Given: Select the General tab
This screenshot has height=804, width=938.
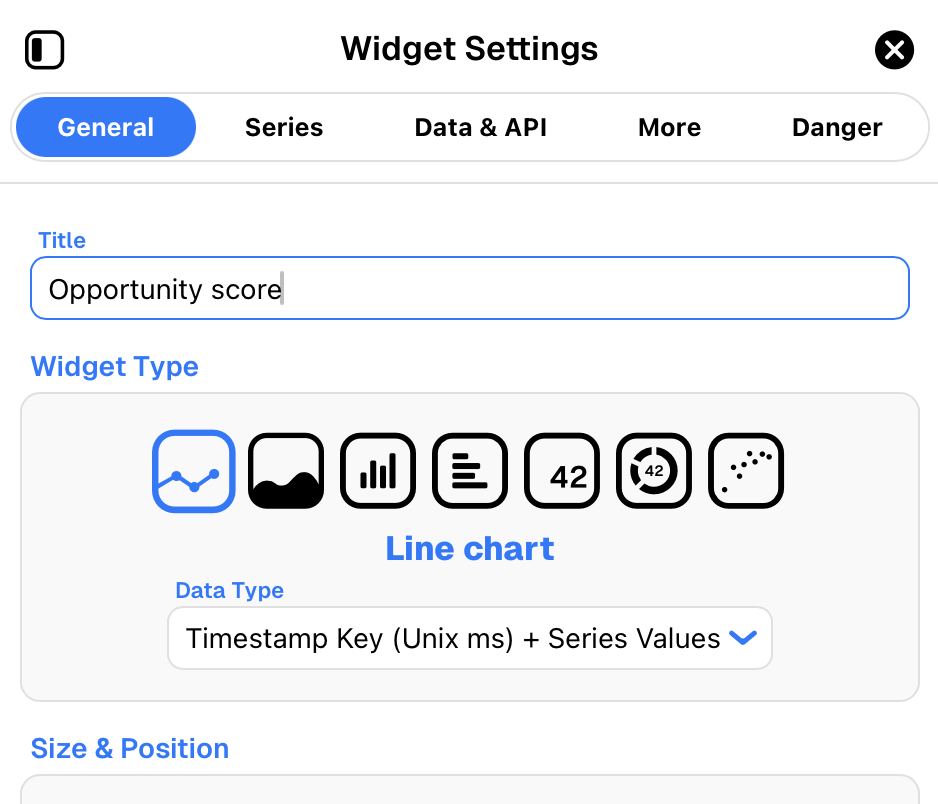Looking at the screenshot, I should (104, 127).
